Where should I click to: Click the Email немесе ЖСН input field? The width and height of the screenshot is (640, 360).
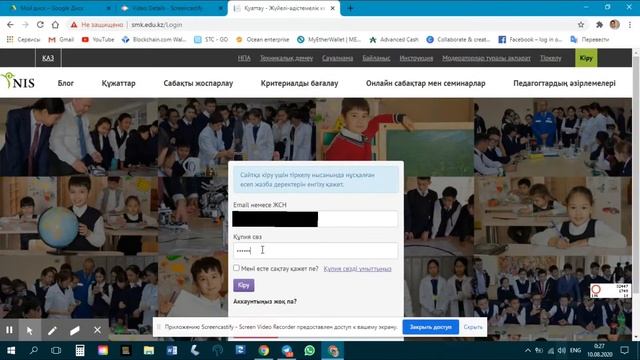315,219
